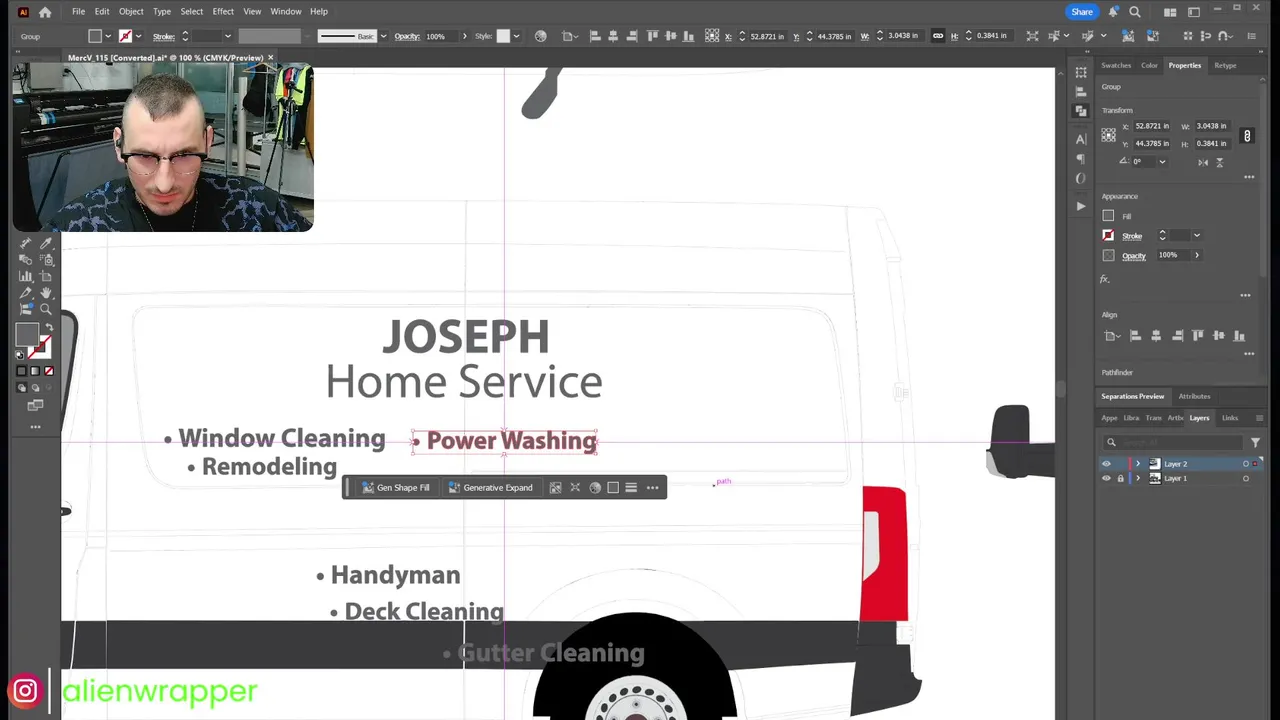Pick the Hand tool
The height and width of the screenshot is (720, 1280).
point(46,293)
